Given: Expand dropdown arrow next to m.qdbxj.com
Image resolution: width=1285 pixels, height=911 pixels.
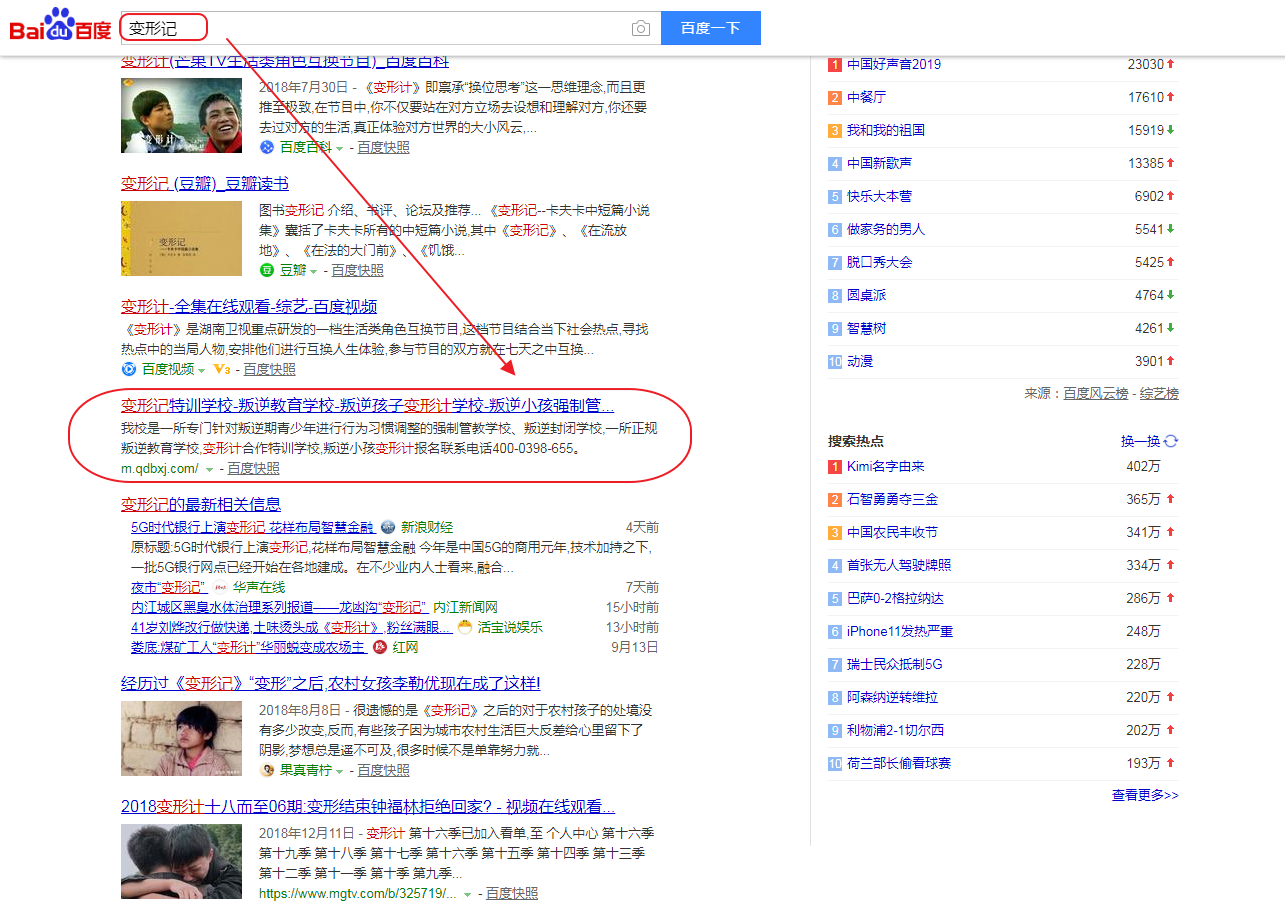Looking at the screenshot, I should pyautogui.click(x=209, y=469).
